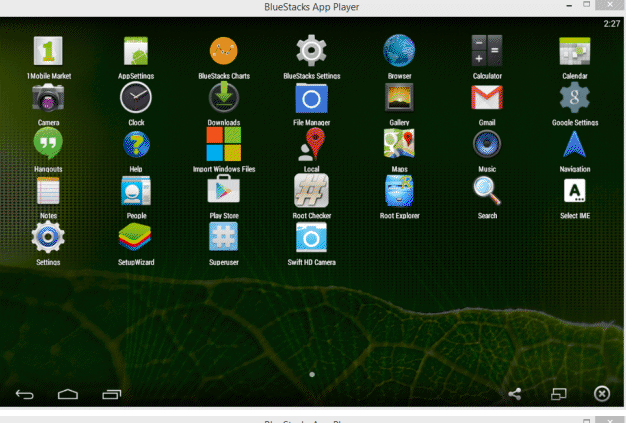
Task: Open the Navigation app
Action: tap(575, 144)
